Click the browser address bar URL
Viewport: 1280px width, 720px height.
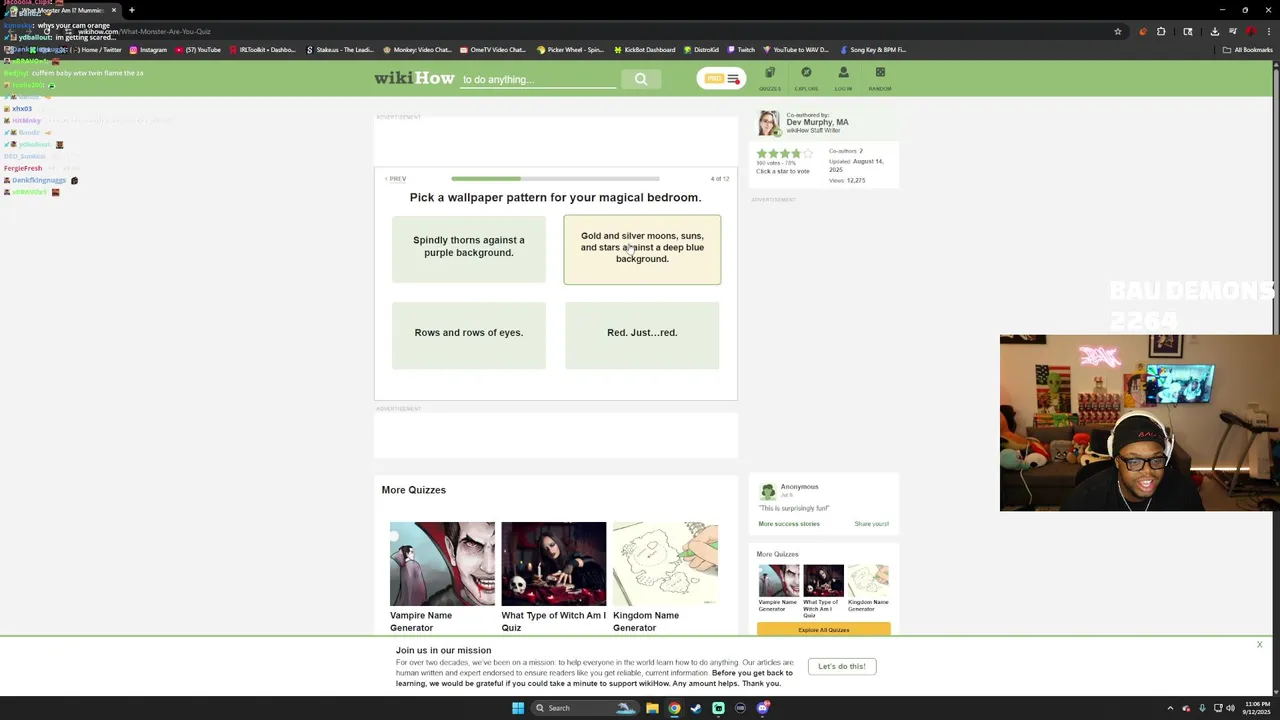tap(145, 31)
